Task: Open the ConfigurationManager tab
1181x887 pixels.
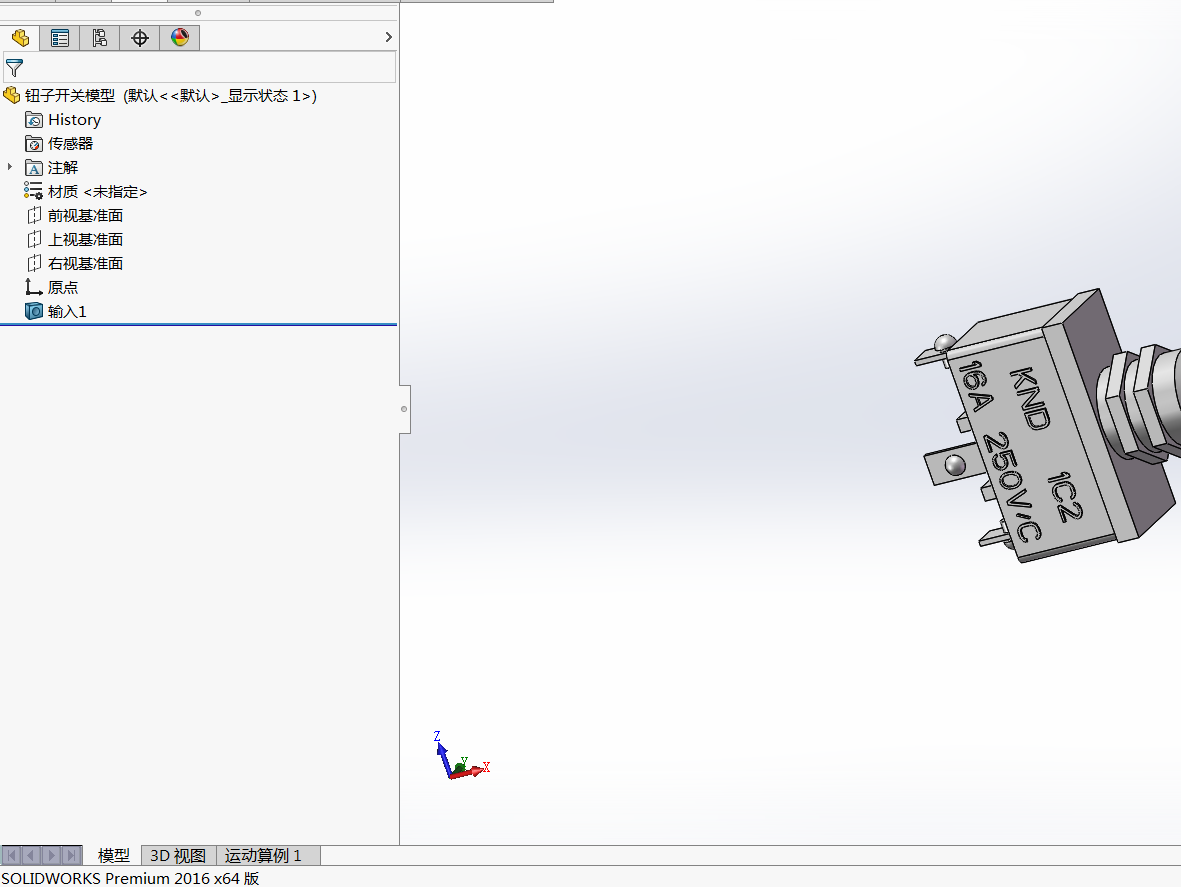Action: [99, 38]
